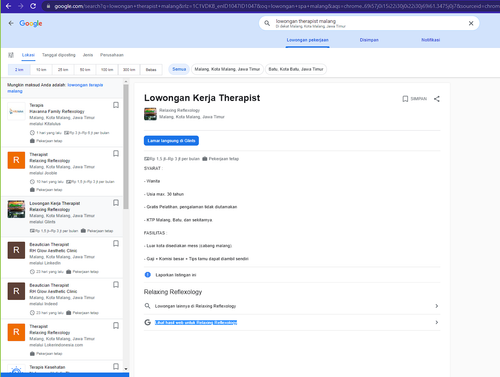Viewport: 500px width, 377px height.
Task: Open the Terapis Kesehatan listing
Action: click(x=62, y=367)
